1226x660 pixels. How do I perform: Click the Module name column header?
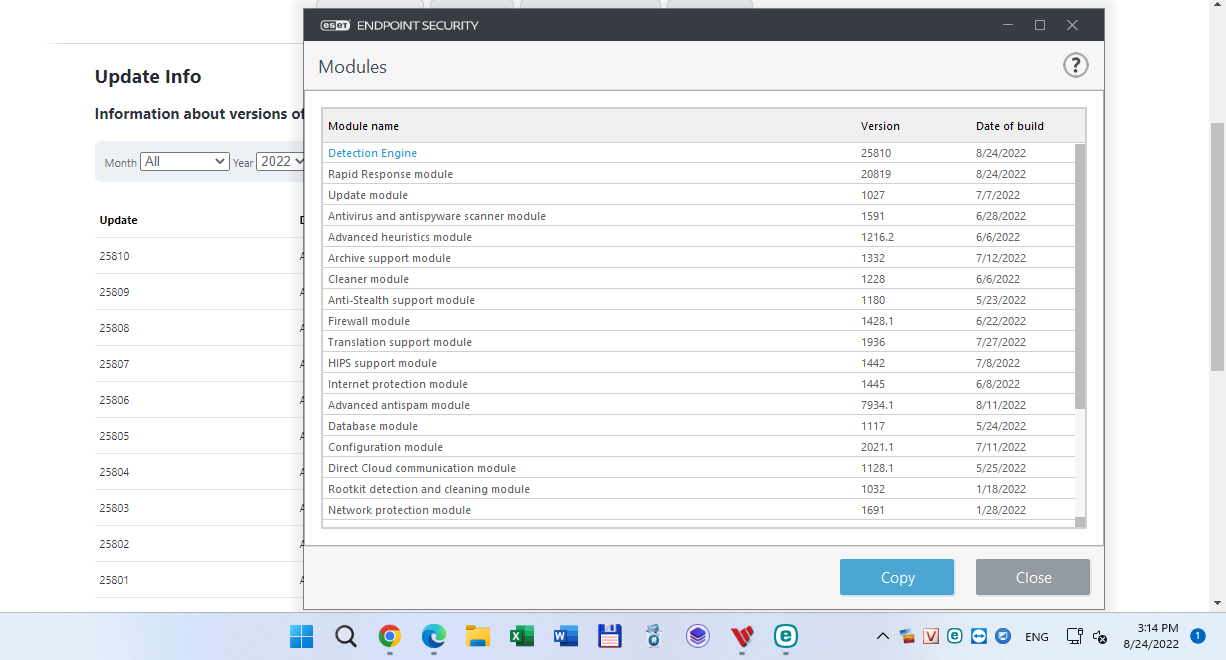(363, 126)
